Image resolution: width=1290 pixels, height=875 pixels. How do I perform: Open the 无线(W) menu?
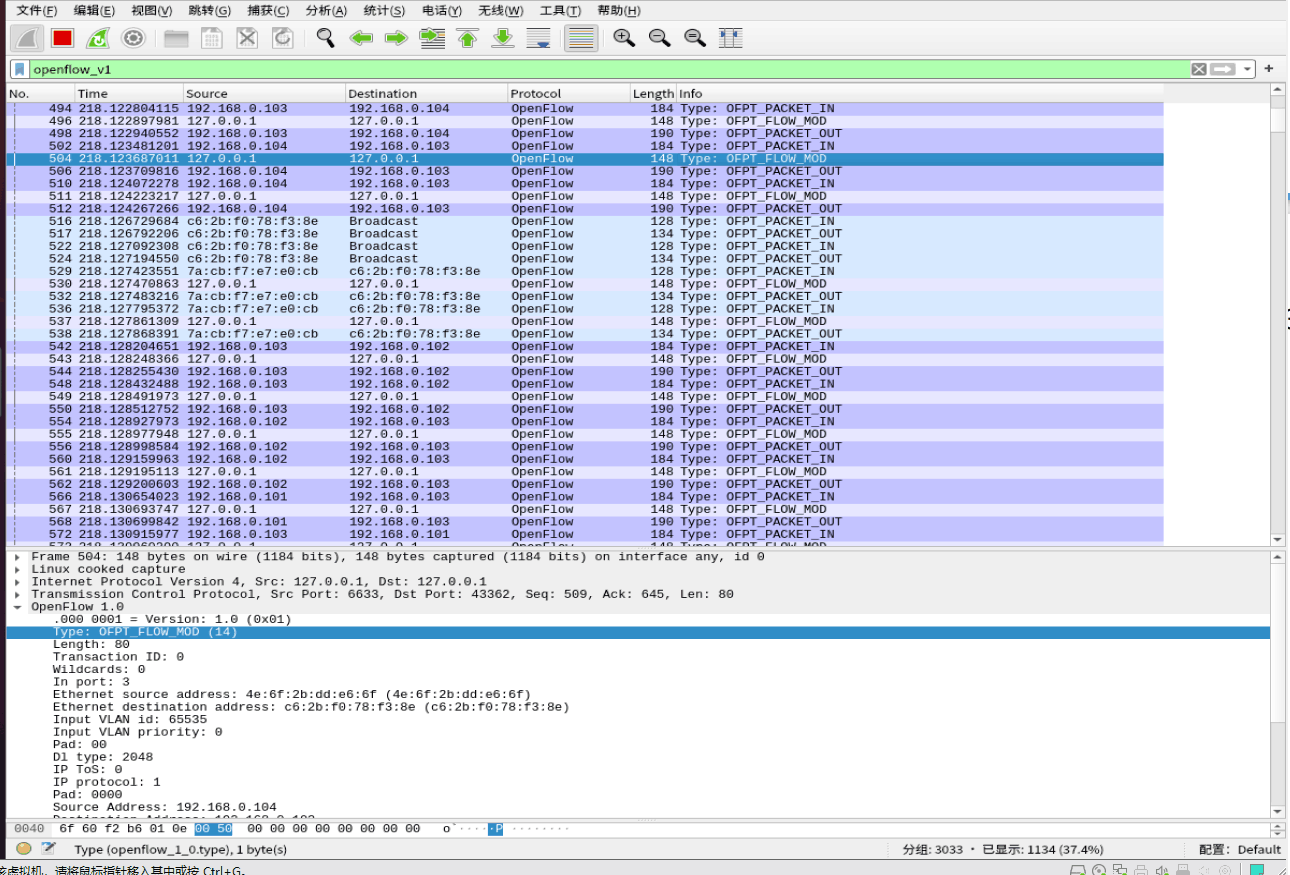(500, 11)
